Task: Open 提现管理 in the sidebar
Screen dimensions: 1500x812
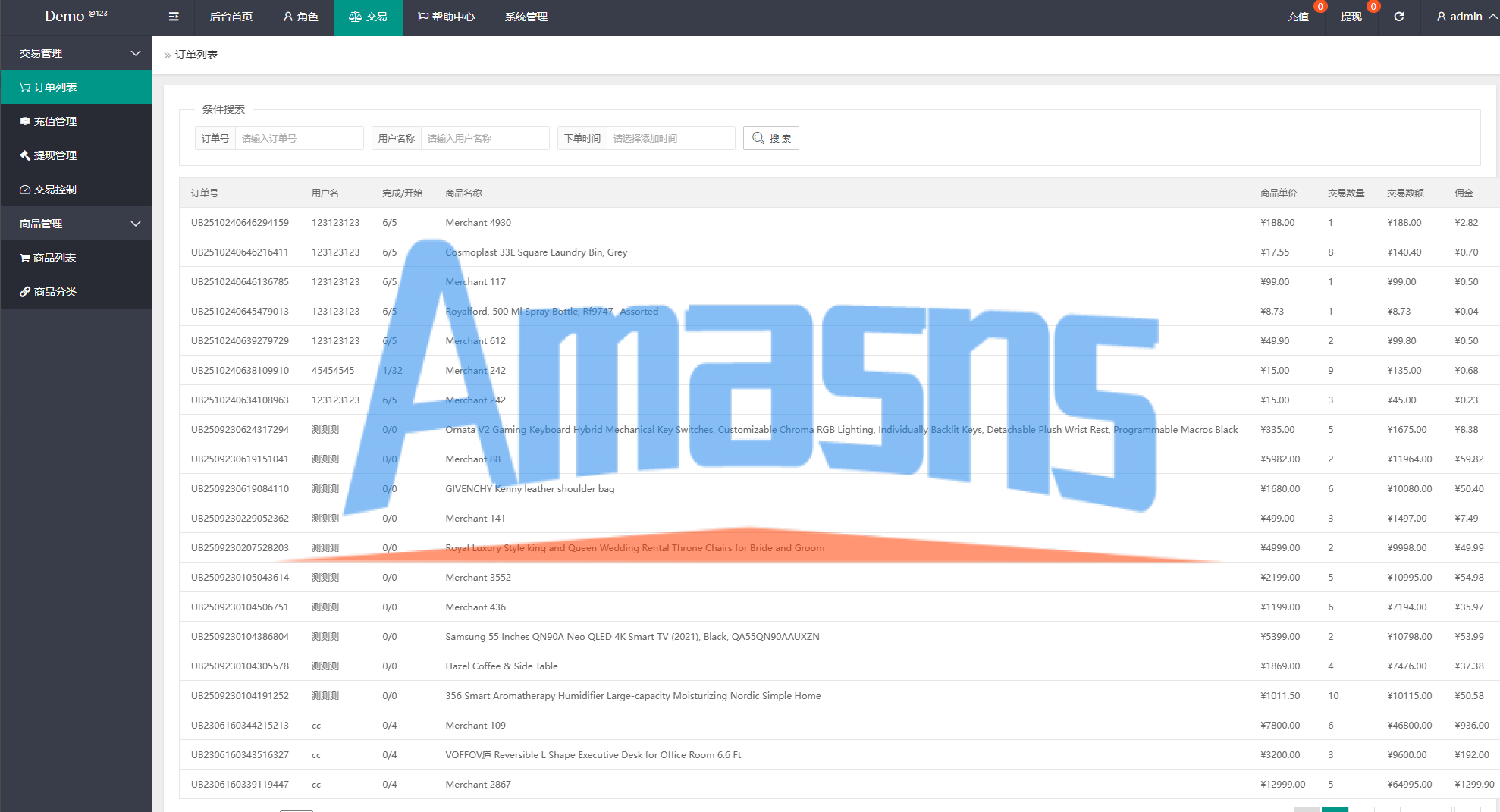Action: [55, 155]
